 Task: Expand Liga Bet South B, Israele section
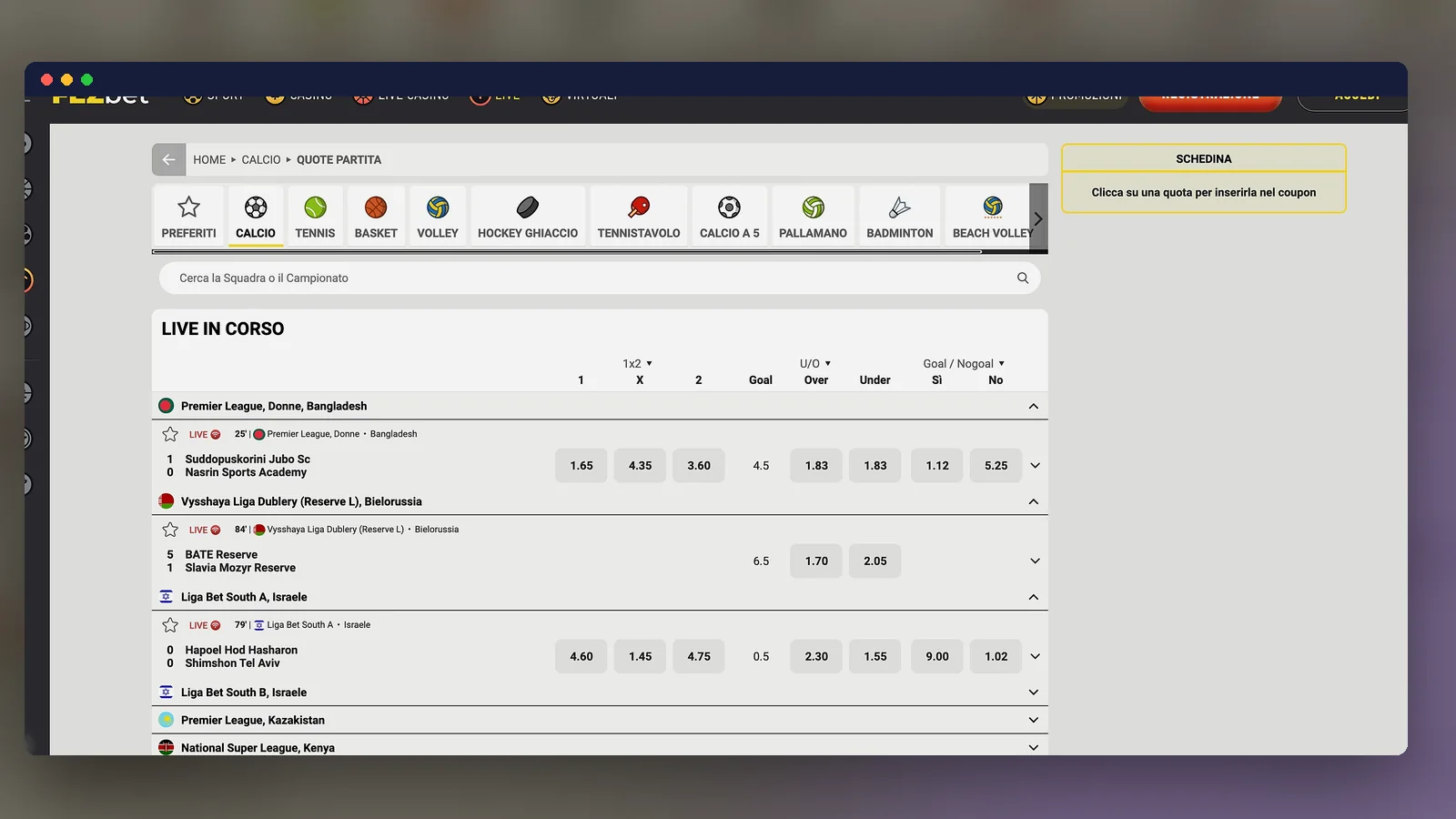tap(1034, 693)
